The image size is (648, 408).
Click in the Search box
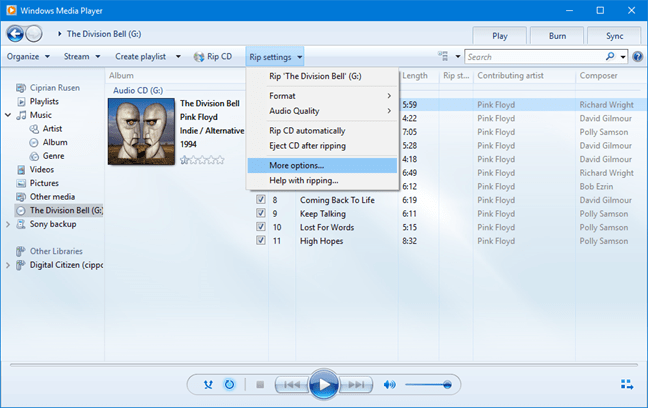[x=534, y=57]
